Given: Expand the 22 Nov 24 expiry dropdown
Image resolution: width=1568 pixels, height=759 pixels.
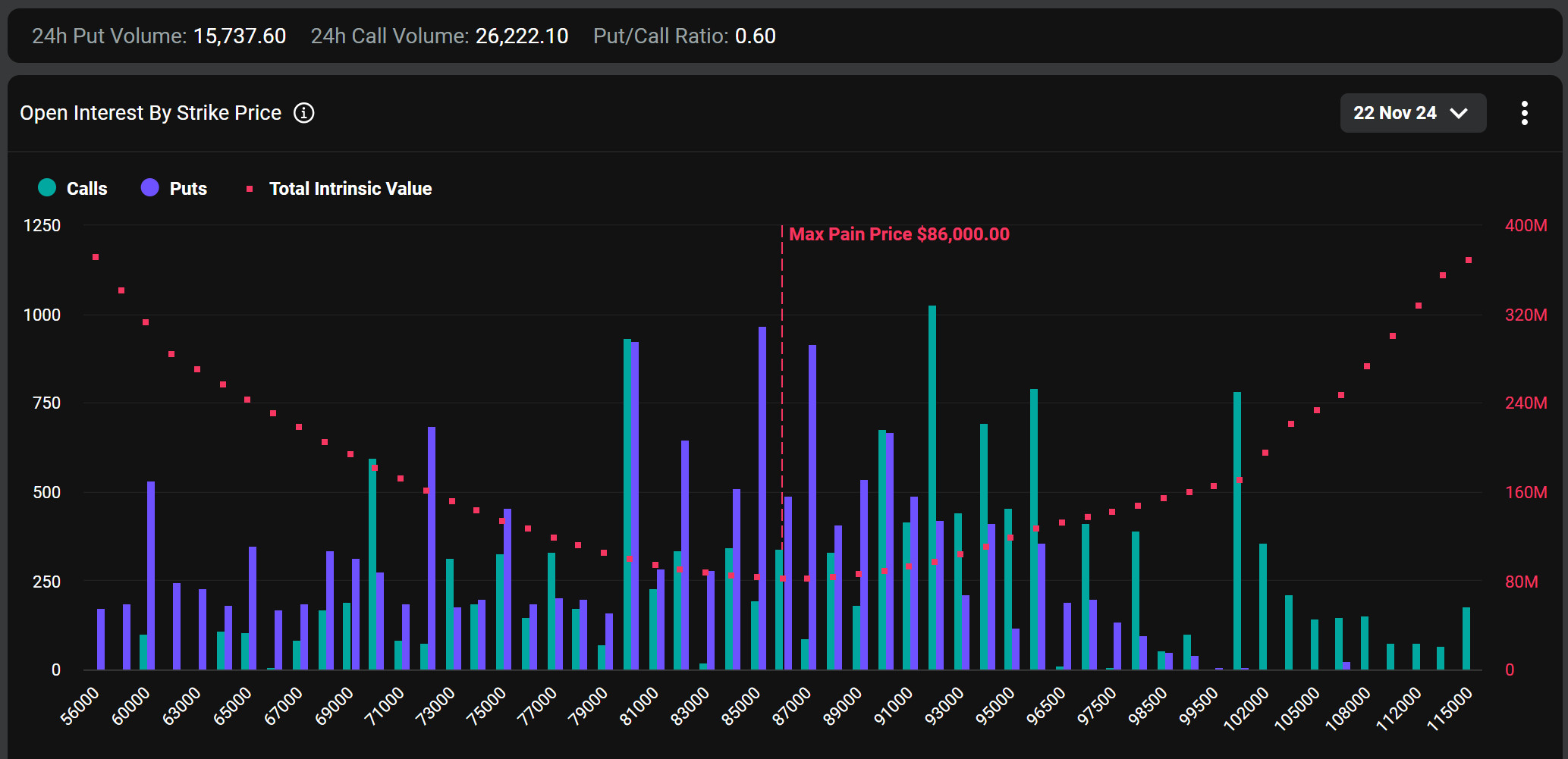Looking at the screenshot, I should click(x=1412, y=113).
